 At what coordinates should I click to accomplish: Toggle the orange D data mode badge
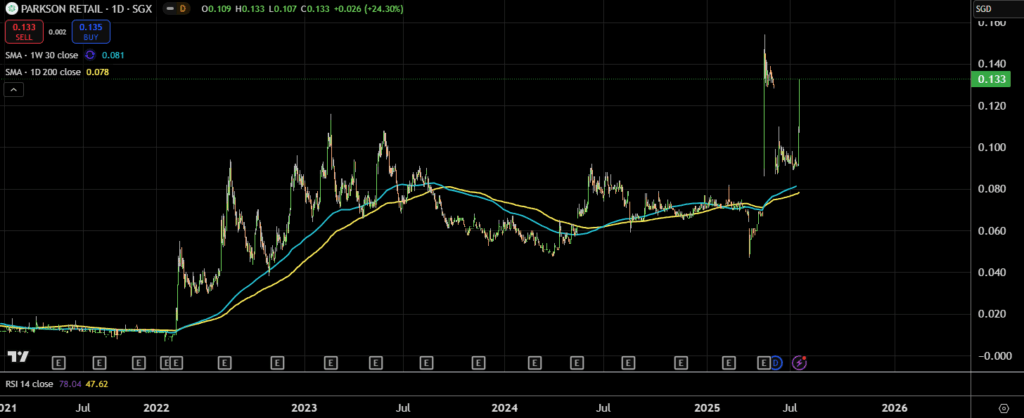[182, 9]
